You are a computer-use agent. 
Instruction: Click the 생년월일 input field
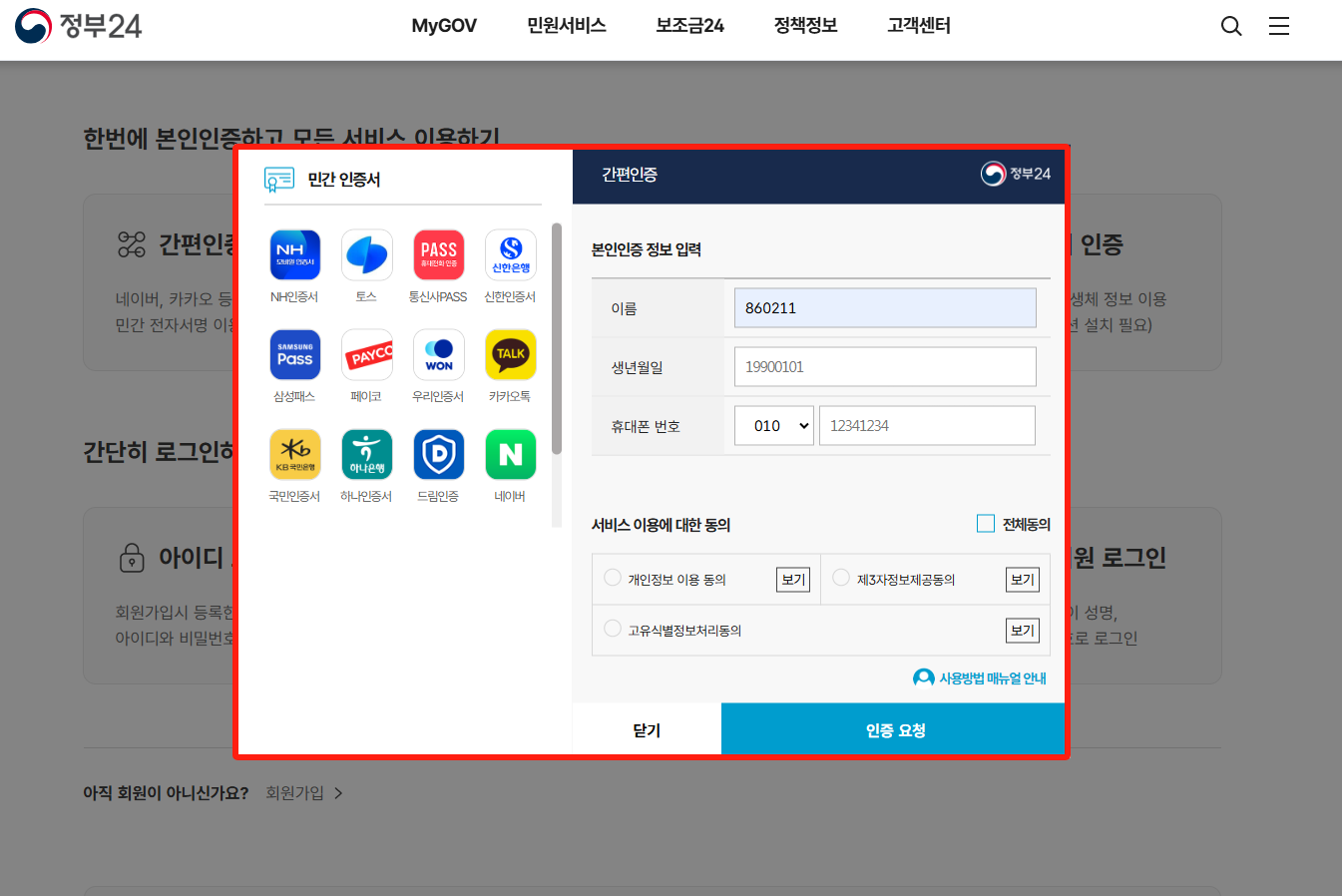pos(885,366)
